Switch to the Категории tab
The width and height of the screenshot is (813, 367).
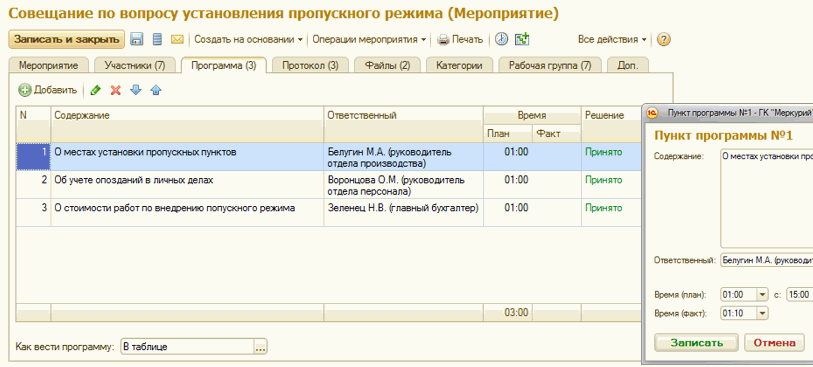(x=459, y=66)
